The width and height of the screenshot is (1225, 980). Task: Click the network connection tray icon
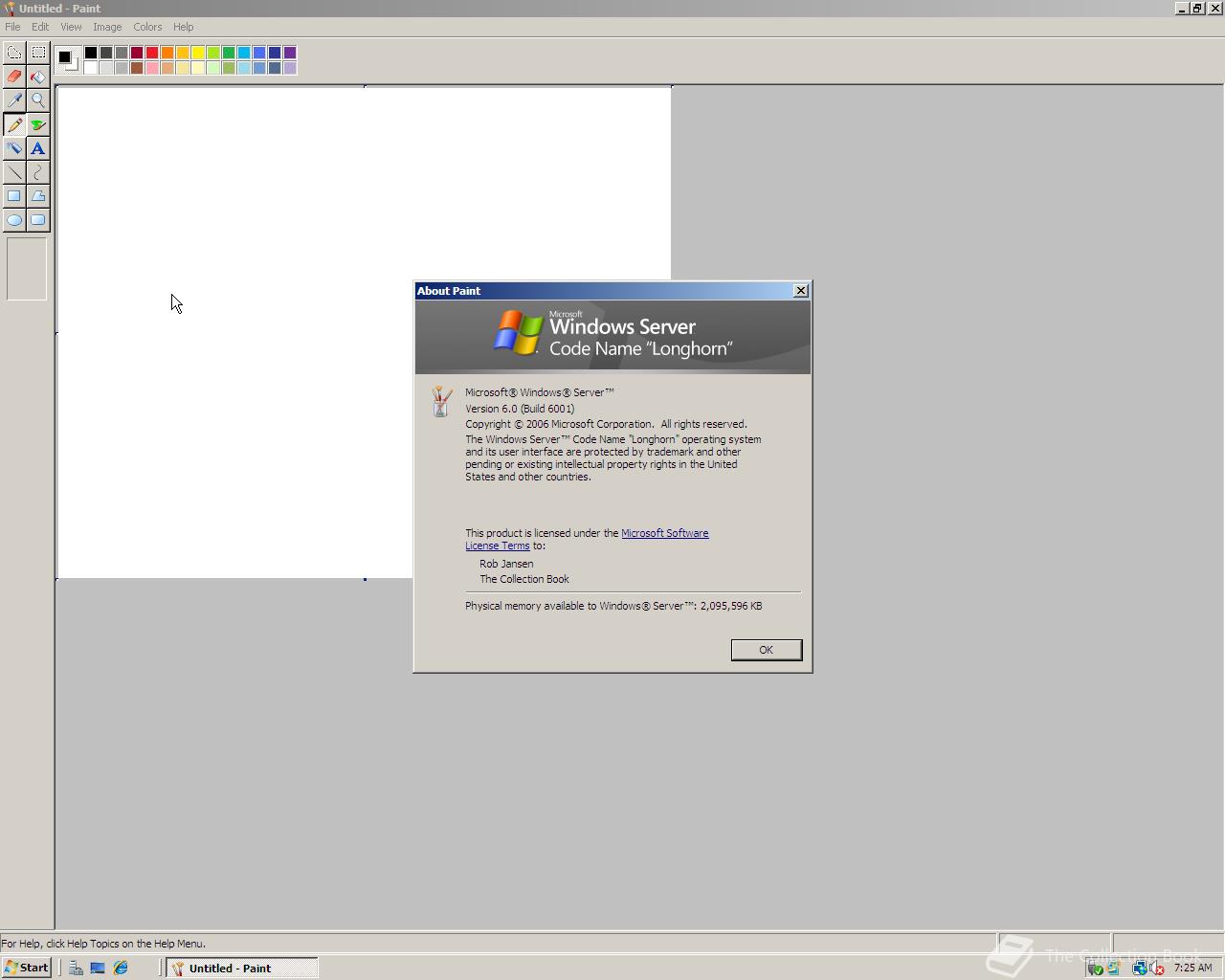[1139, 969]
